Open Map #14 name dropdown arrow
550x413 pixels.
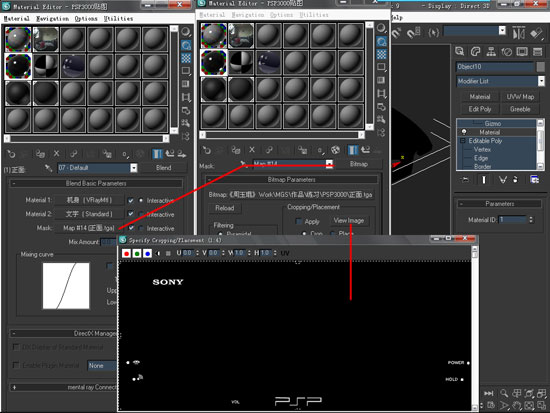[329, 164]
